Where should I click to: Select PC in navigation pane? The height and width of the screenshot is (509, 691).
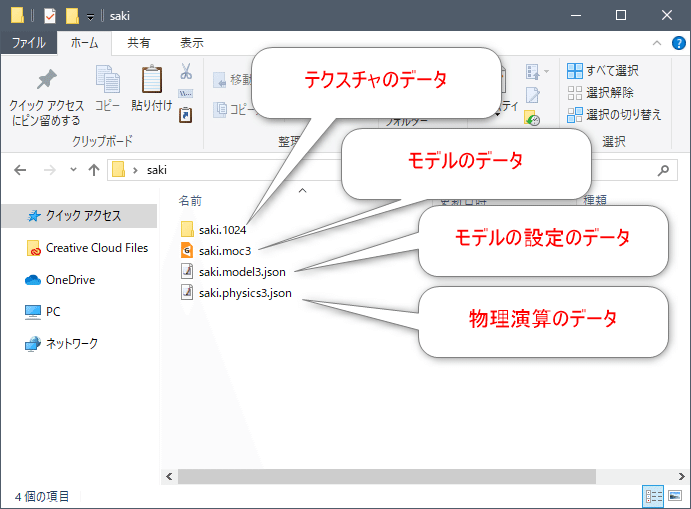click(x=43, y=312)
